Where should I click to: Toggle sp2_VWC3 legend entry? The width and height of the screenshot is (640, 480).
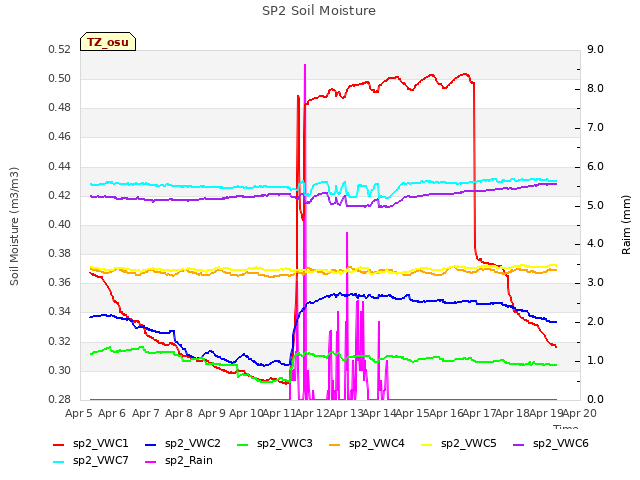tap(274, 444)
